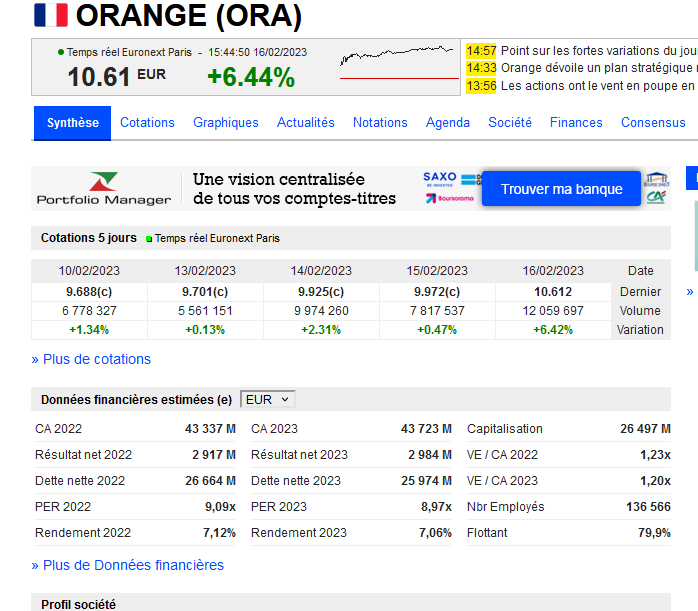The image size is (698, 611).
Task: Click the double-arrow link beside the quotes table
Action: coord(690,292)
